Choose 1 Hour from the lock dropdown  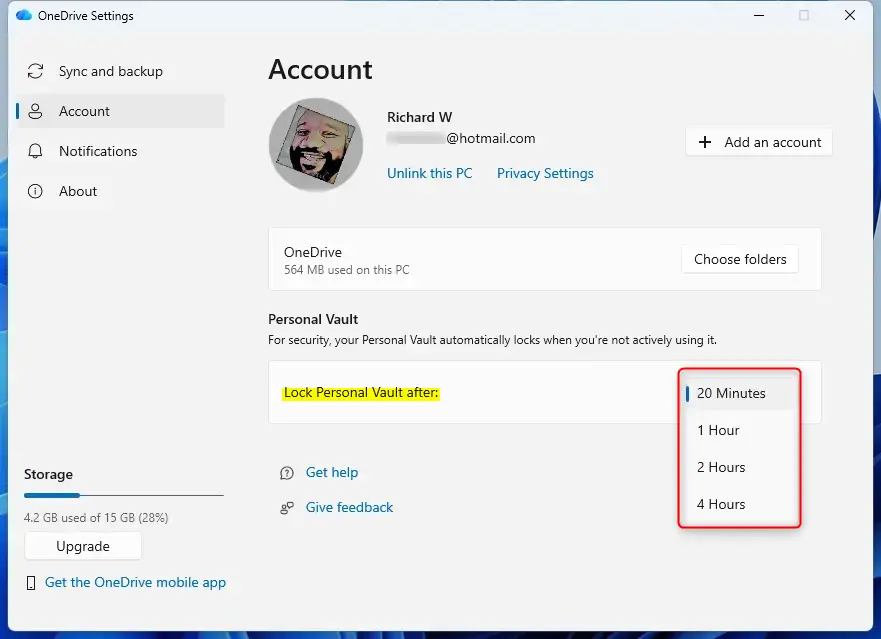[x=739, y=430]
